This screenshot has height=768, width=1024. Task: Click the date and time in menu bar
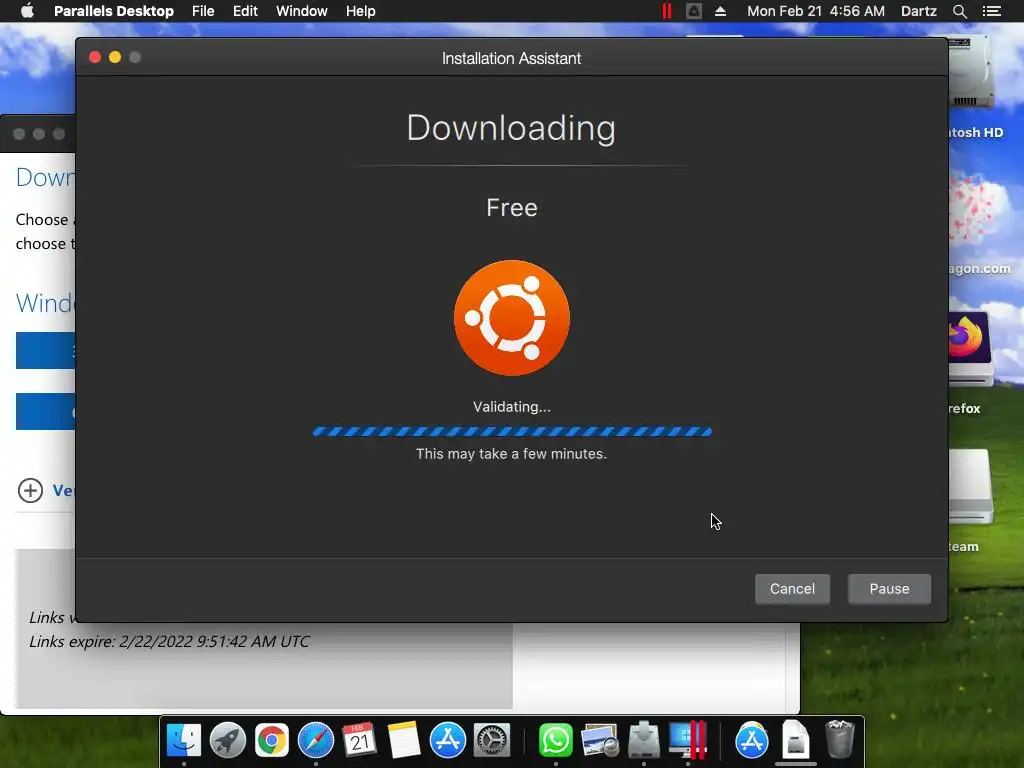[x=816, y=11]
